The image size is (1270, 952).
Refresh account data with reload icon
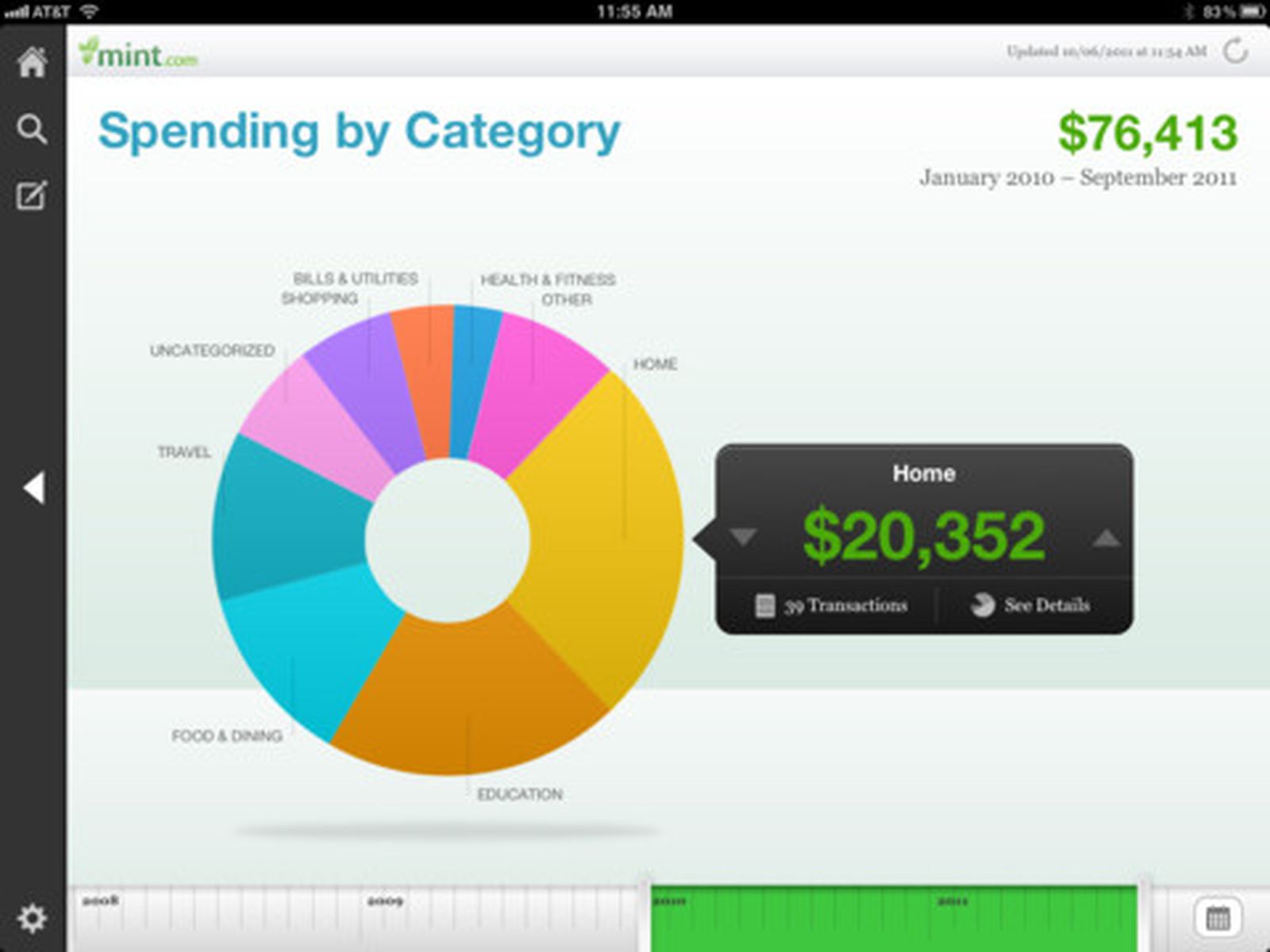pyautogui.click(x=1235, y=52)
